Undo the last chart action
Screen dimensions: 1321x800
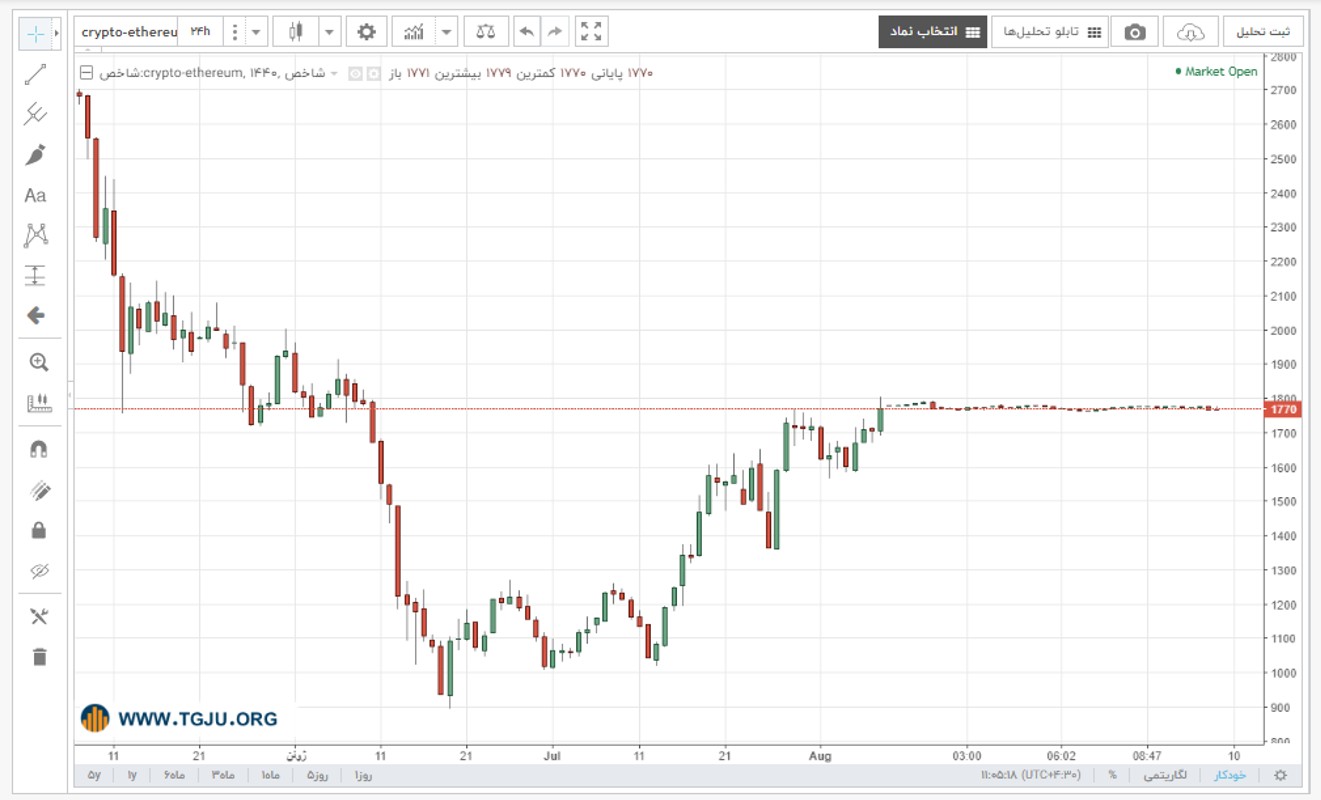coord(527,32)
